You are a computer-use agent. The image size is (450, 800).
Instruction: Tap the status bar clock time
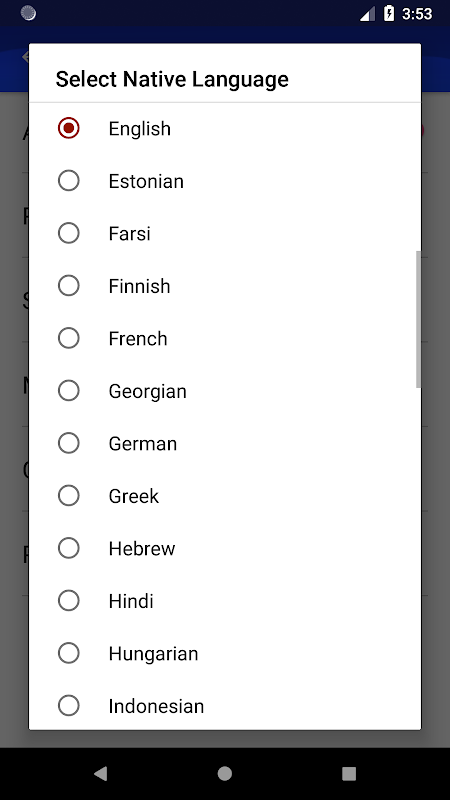click(x=417, y=14)
